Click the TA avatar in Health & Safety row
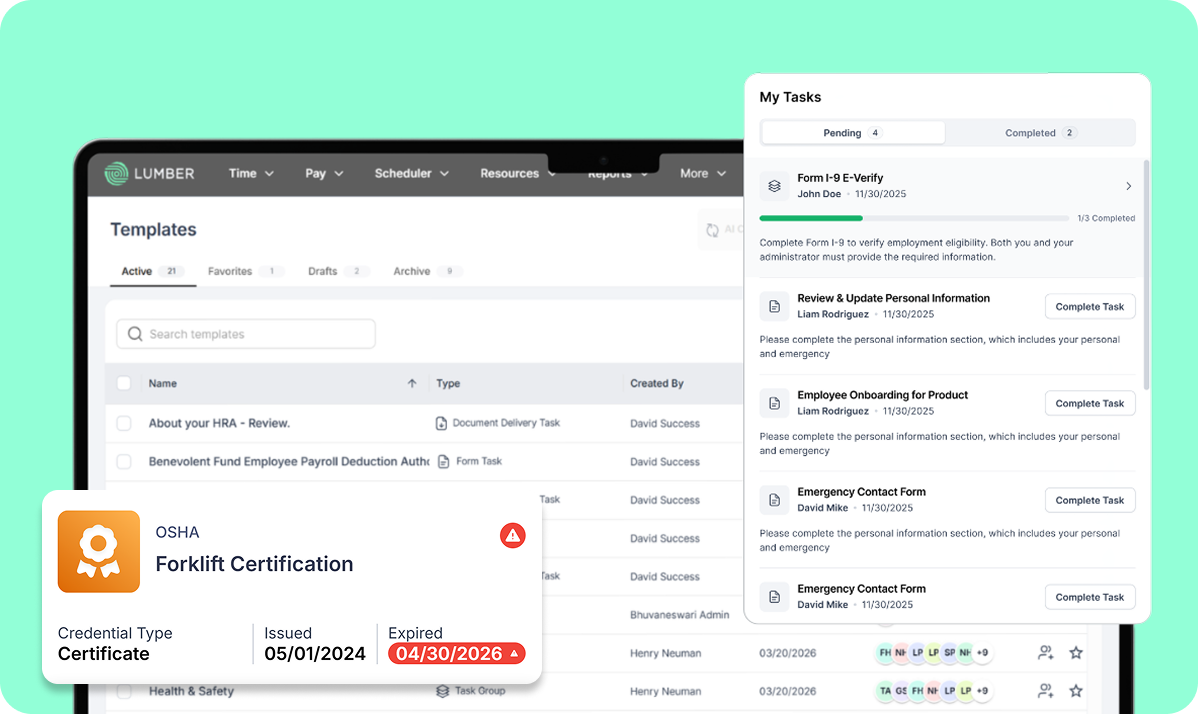 (x=885, y=691)
